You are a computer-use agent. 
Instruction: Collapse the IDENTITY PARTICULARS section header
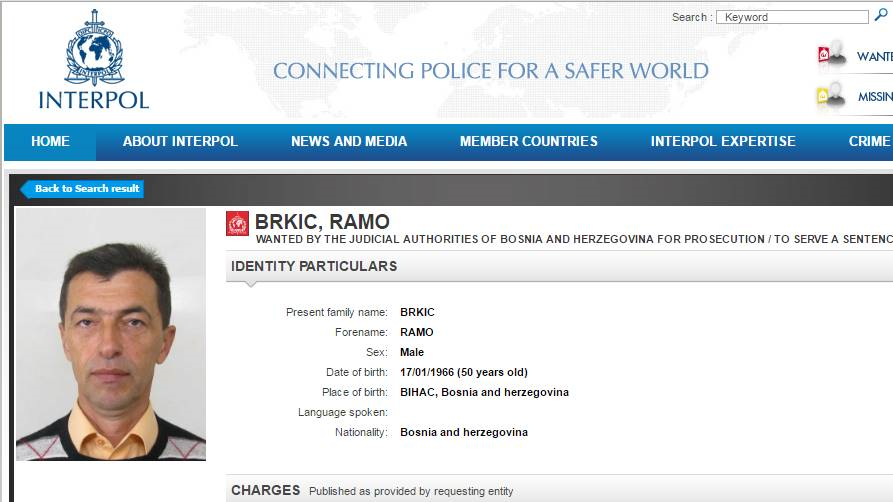(314, 266)
